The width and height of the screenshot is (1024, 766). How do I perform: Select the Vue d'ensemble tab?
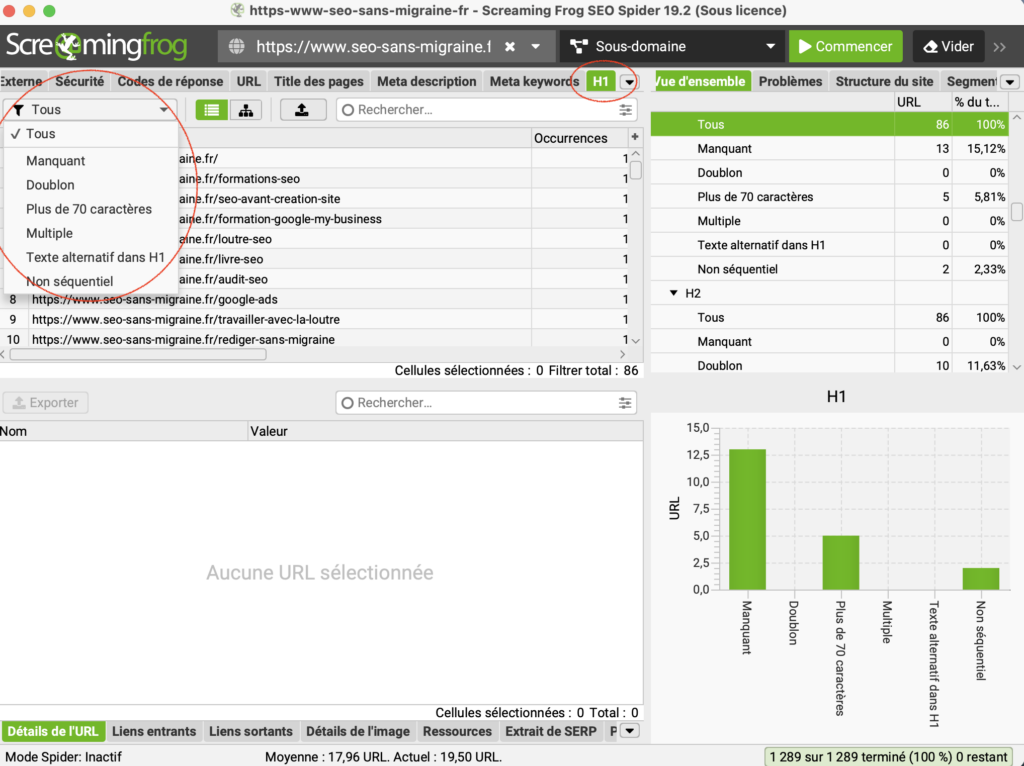[701, 82]
